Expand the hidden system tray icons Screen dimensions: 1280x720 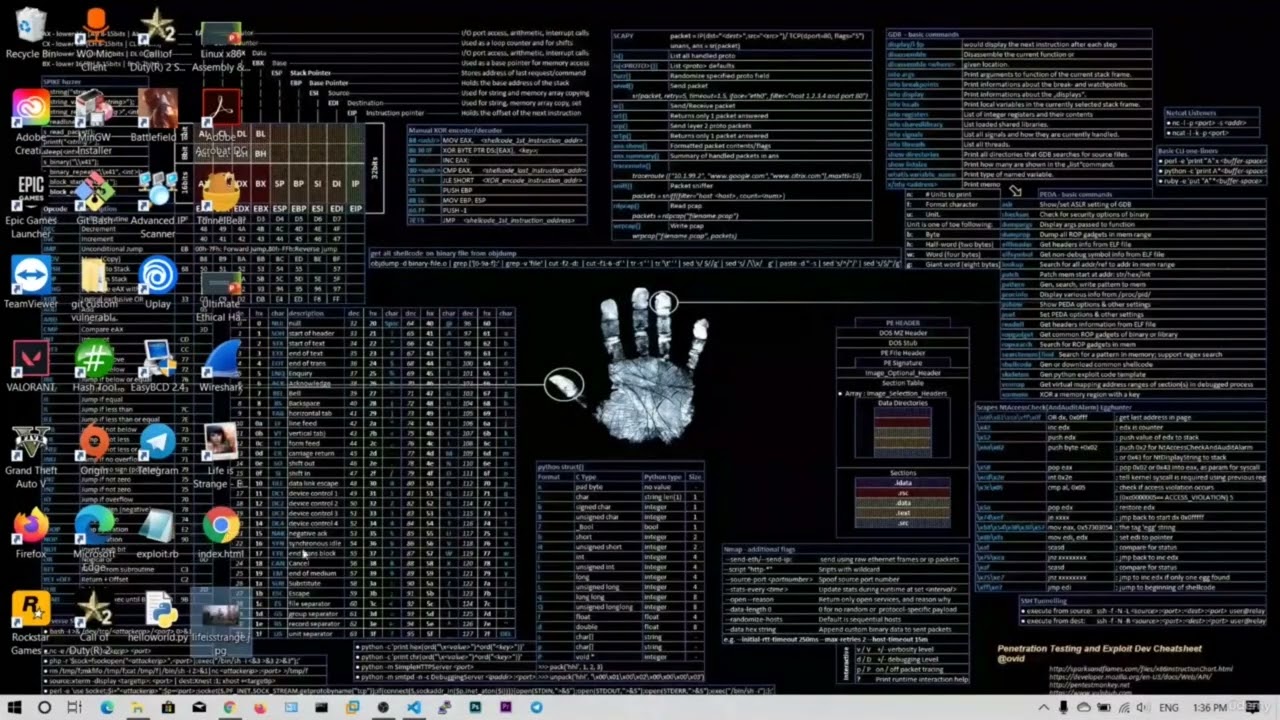[x=1044, y=707]
